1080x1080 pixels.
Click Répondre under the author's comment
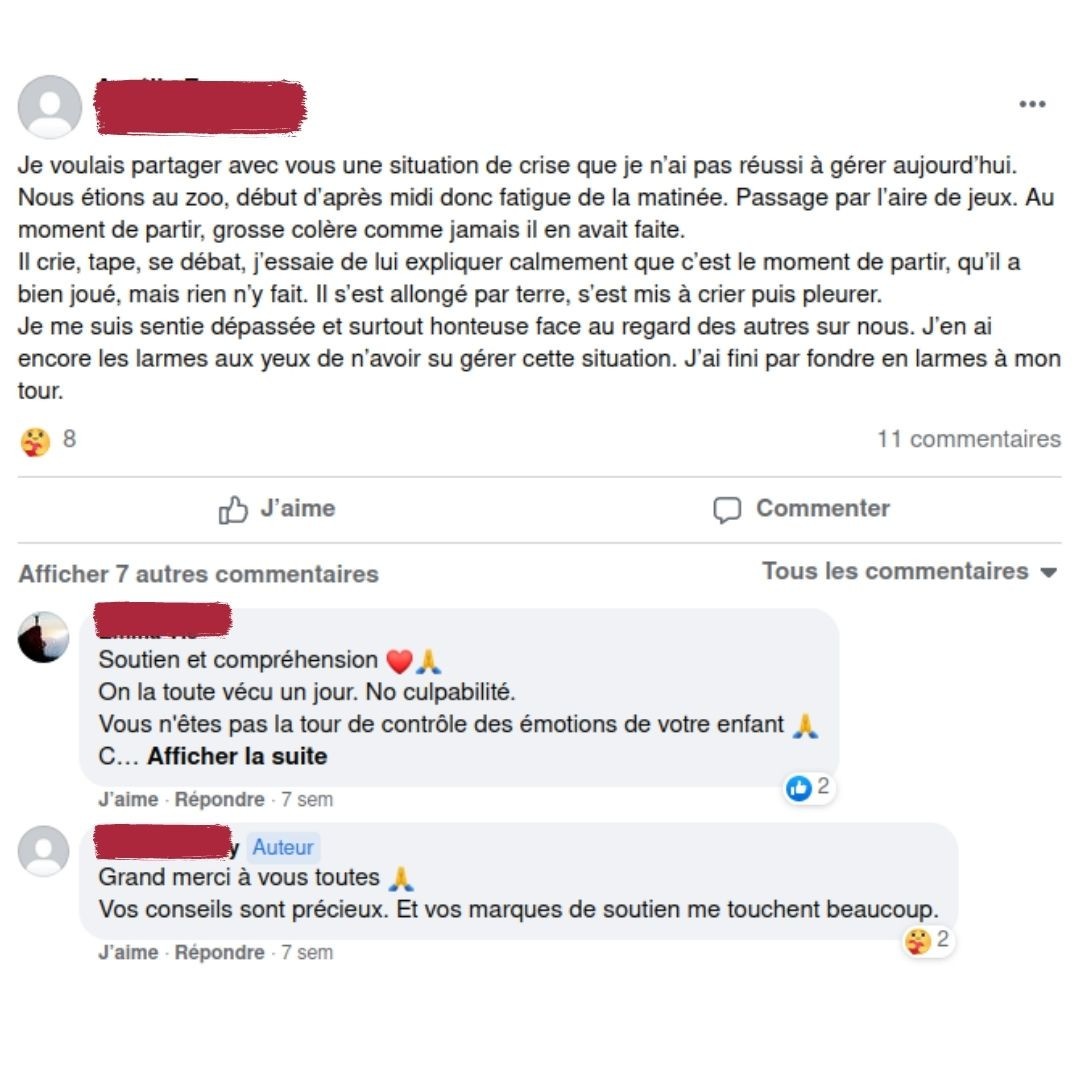pyautogui.click(x=219, y=952)
